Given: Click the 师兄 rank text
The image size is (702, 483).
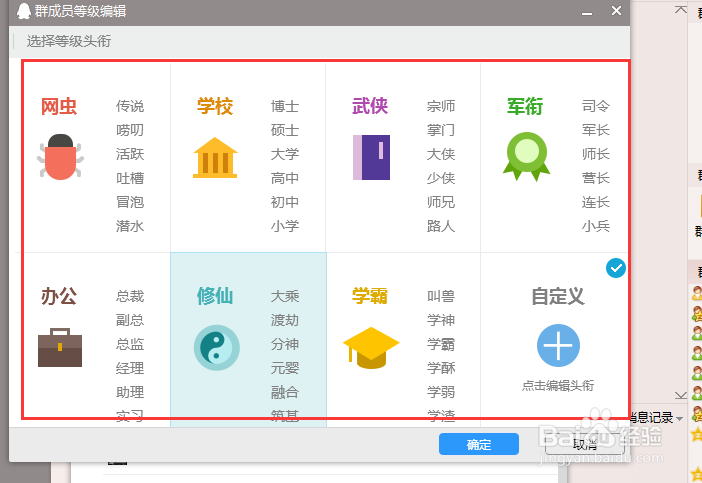Looking at the screenshot, I should [x=441, y=202].
